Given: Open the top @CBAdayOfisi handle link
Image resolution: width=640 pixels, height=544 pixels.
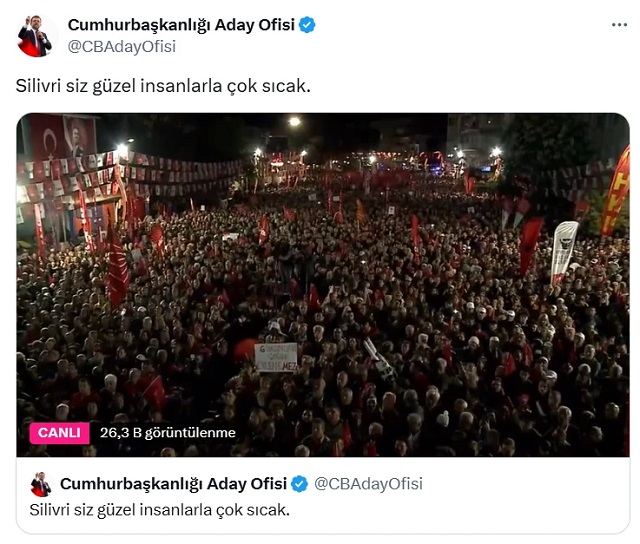Looking at the screenshot, I should 122,47.
